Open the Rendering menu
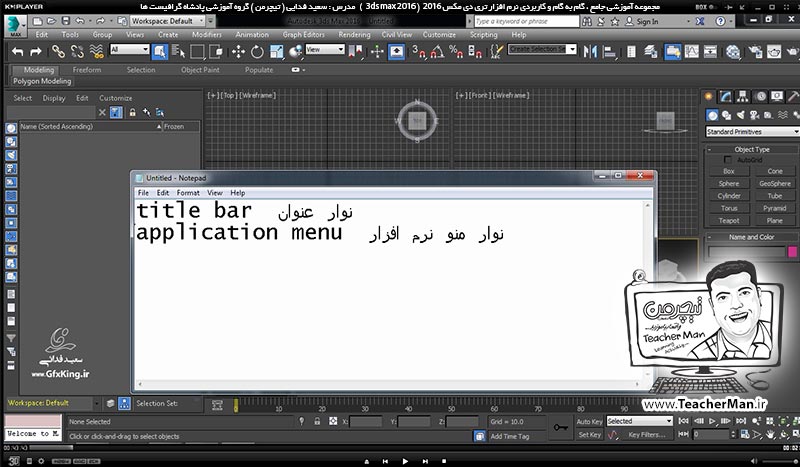Viewport: 800px width, 467px height. (x=354, y=35)
